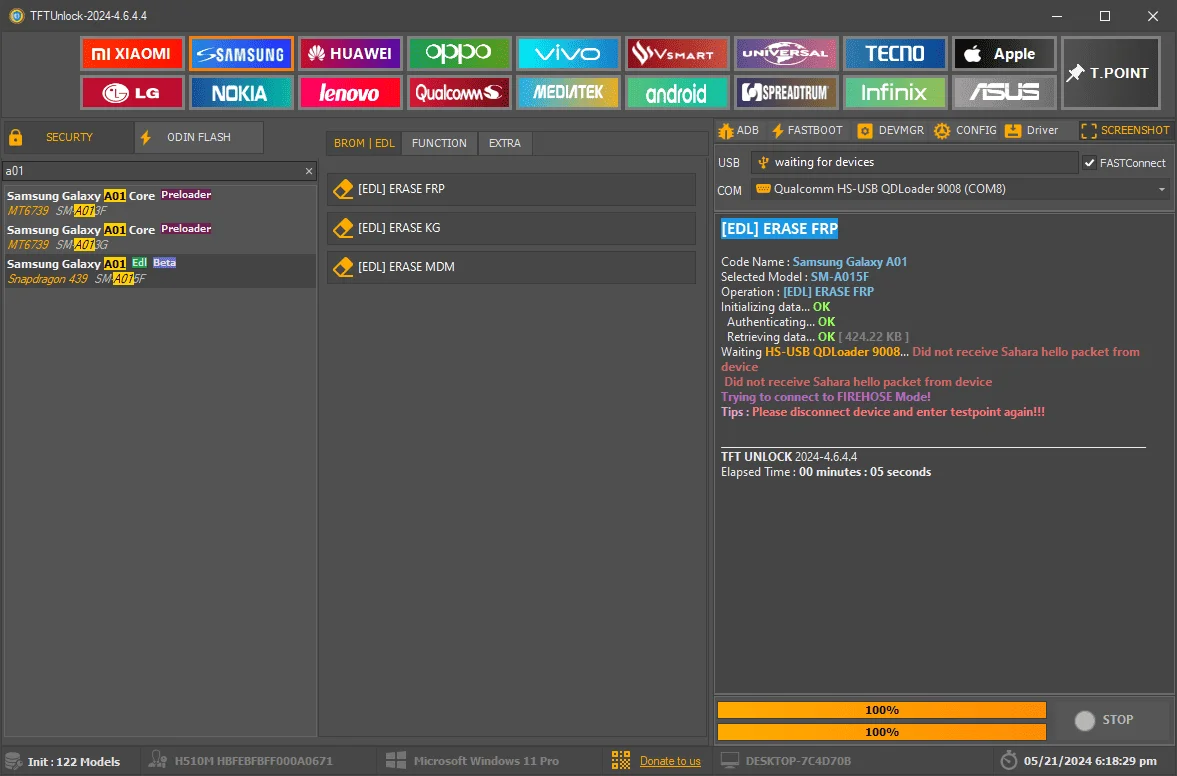Select Galaxy A01 Core SM-A013G model
Viewport: 1177px width, 776px height.
point(160,236)
